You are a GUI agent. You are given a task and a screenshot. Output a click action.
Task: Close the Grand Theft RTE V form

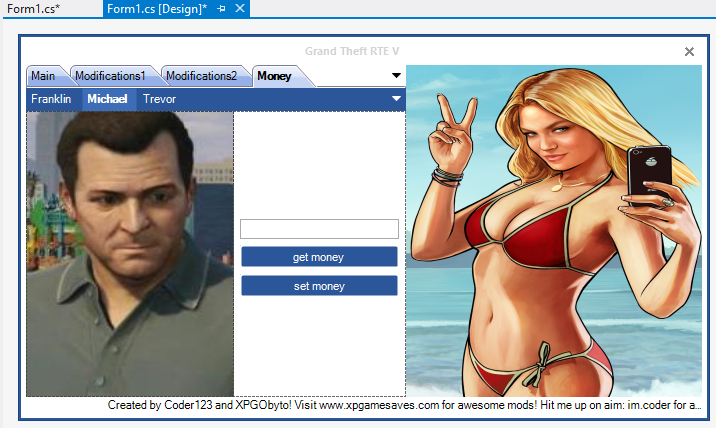689,51
